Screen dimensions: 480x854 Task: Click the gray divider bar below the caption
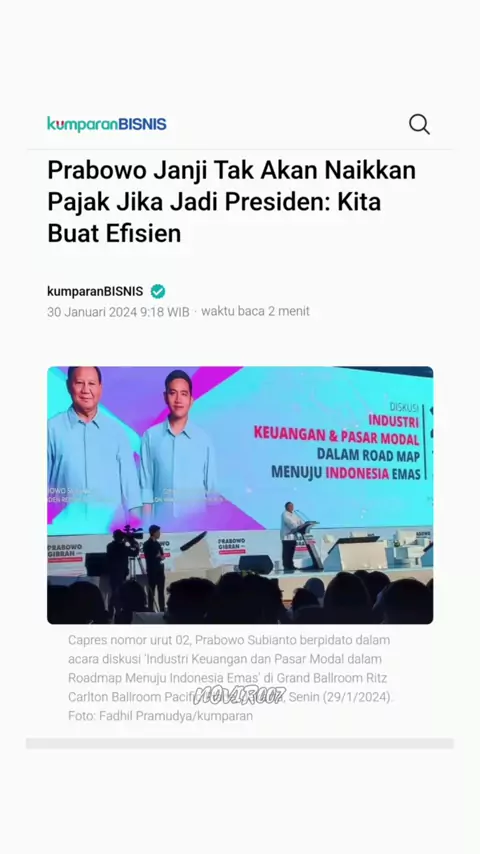(240, 743)
